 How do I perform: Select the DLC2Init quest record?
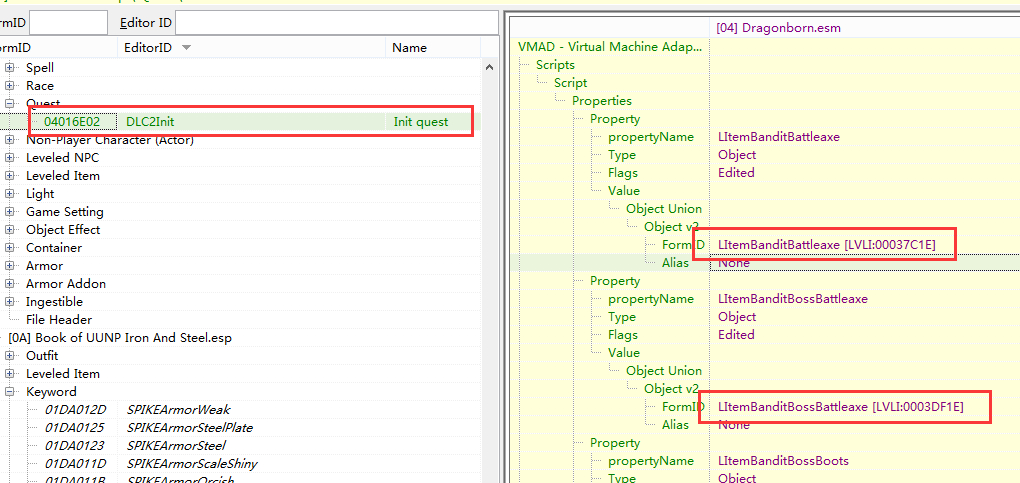pyautogui.click(x=240, y=122)
